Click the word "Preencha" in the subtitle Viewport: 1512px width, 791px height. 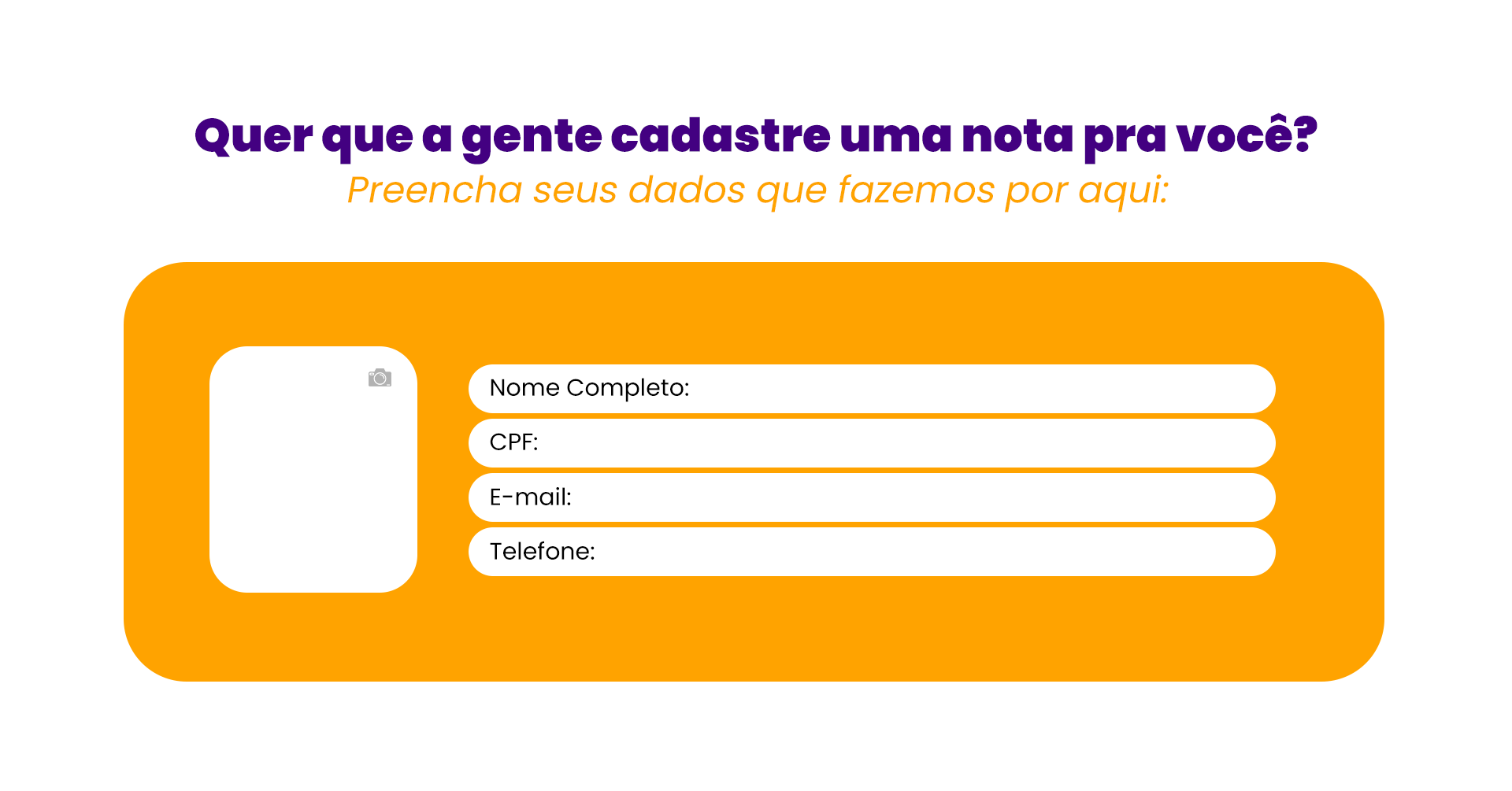click(435, 190)
